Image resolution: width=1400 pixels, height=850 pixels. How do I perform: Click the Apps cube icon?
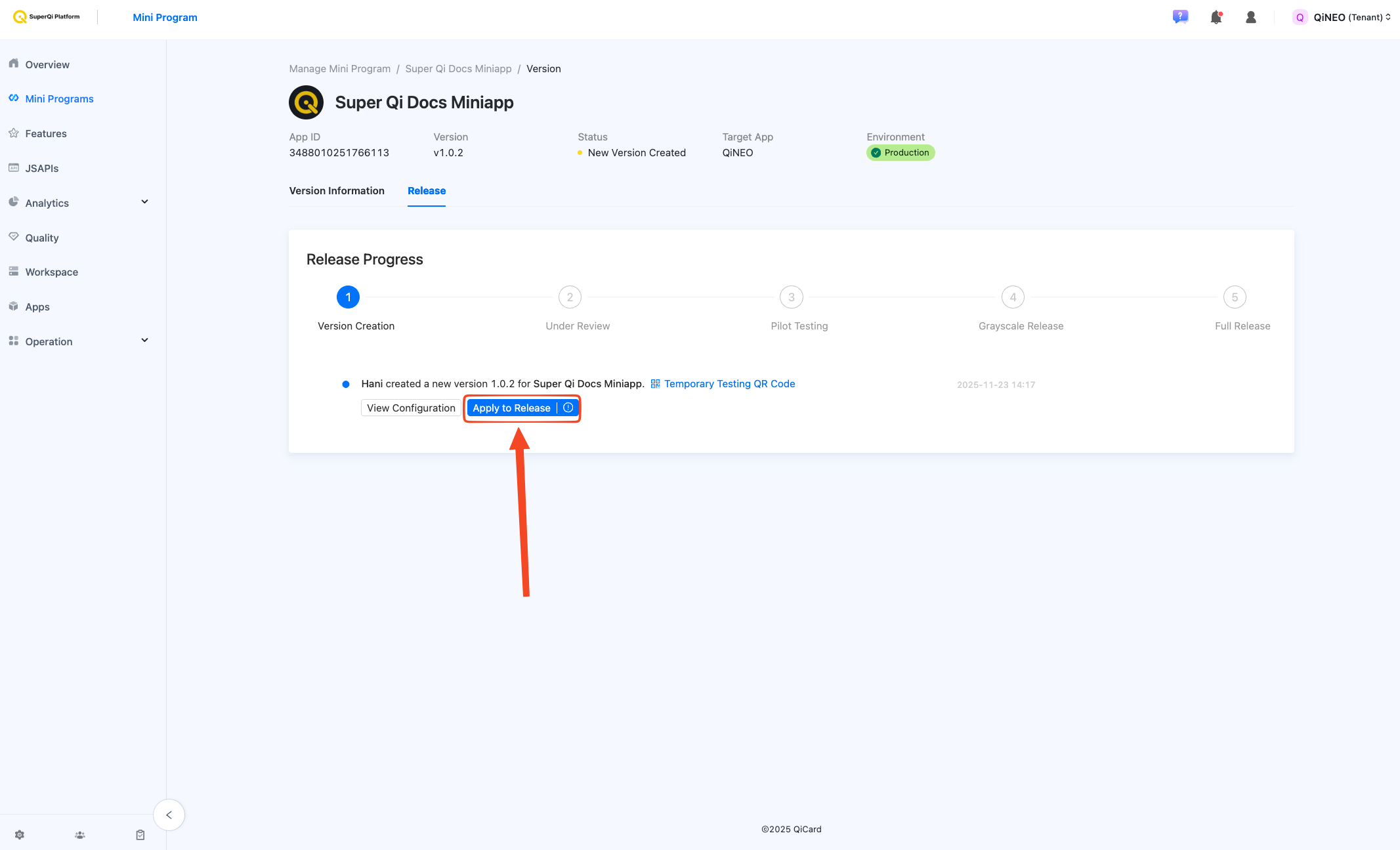[14, 306]
